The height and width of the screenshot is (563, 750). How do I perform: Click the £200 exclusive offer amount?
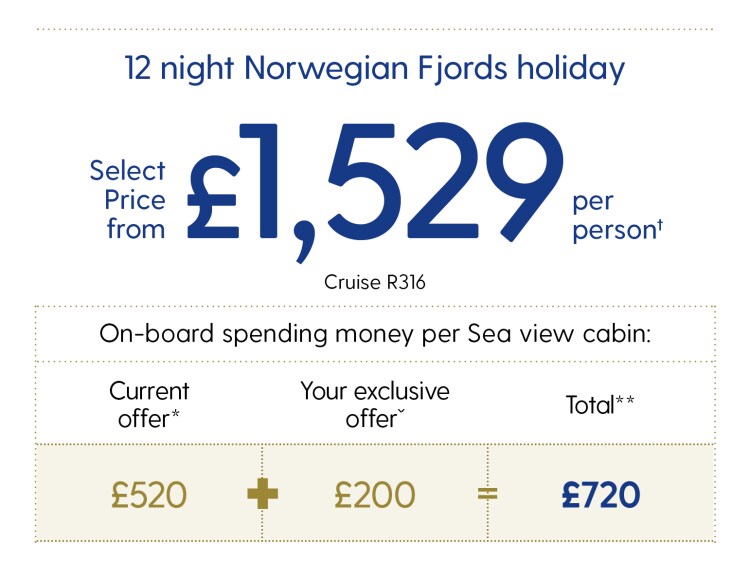point(375,495)
